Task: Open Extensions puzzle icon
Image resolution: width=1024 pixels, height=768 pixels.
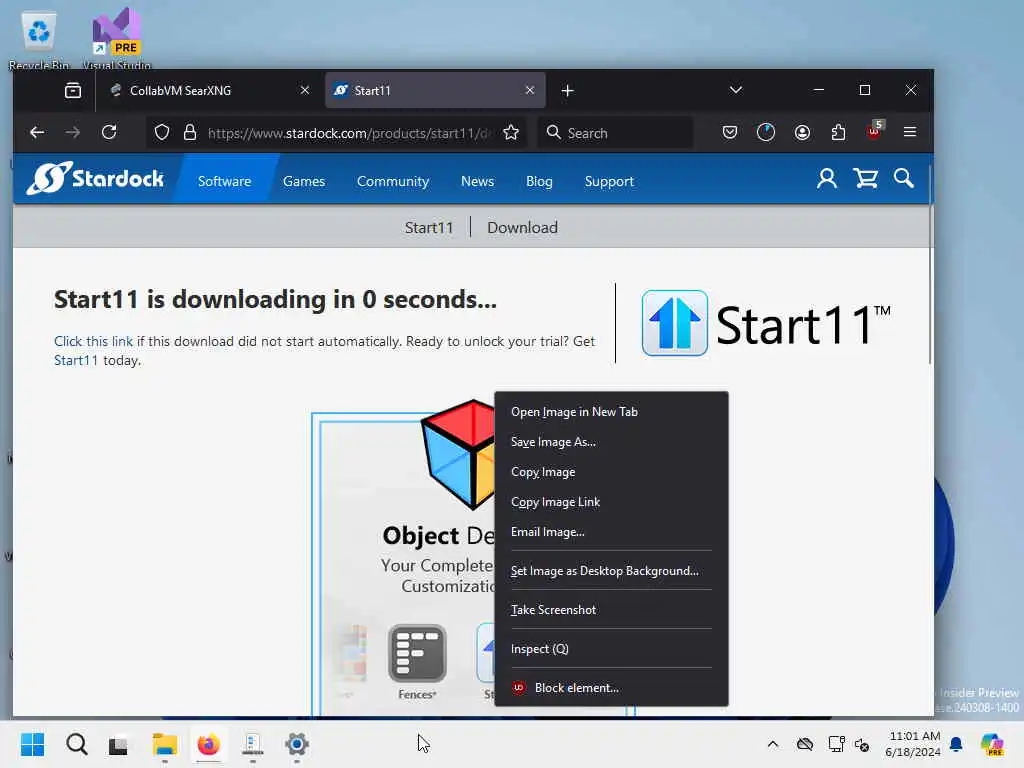Action: coord(839,133)
